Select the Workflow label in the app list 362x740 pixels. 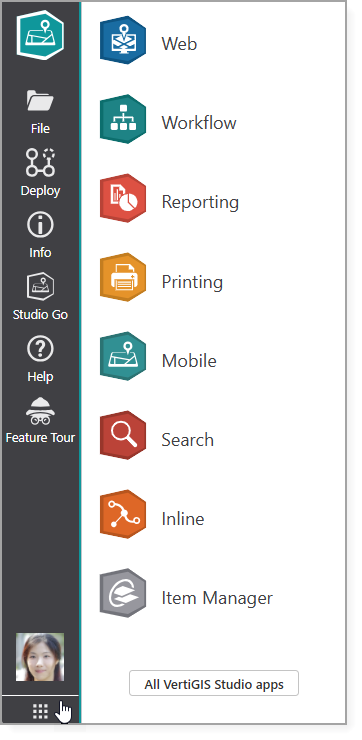tap(199, 123)
